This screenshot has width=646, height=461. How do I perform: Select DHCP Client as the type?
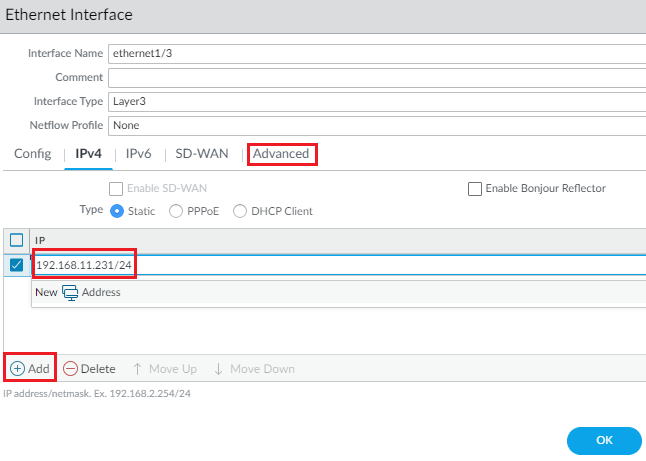pyautogui.click(x=240, y=211)
